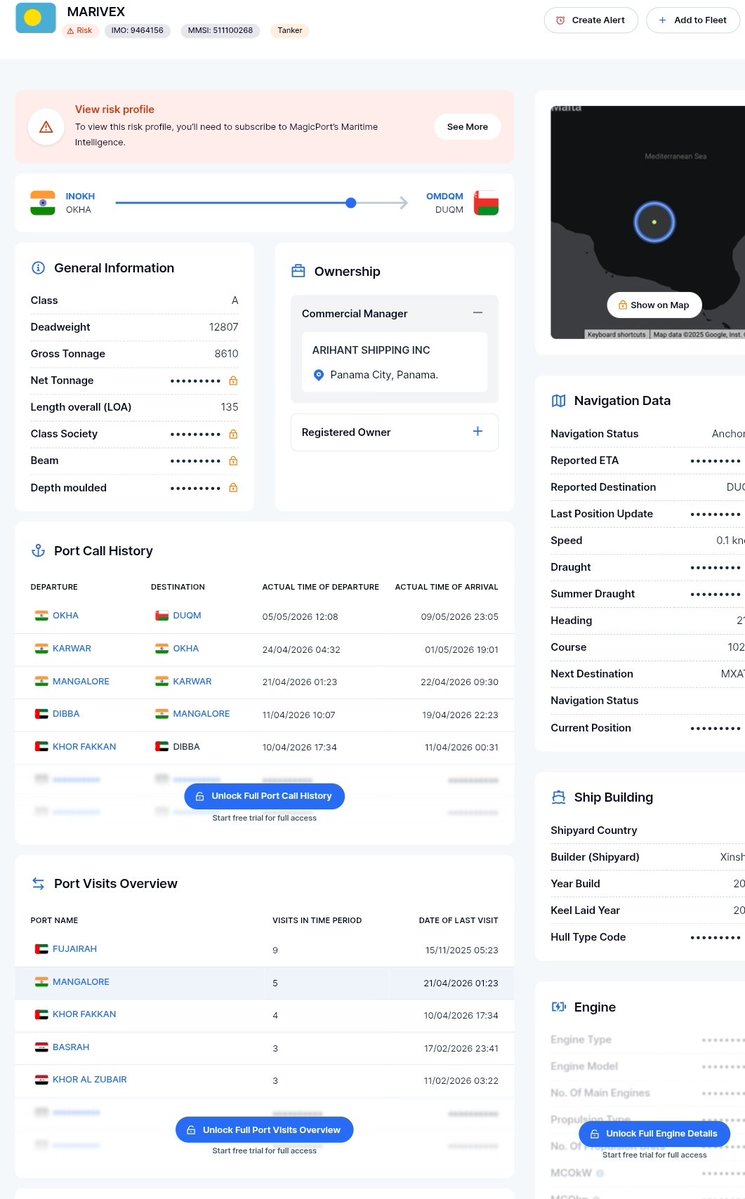Viewport: 745px width, 1199px height.
Task: Click the View risk profile heading
Action: tap(115, 109)
